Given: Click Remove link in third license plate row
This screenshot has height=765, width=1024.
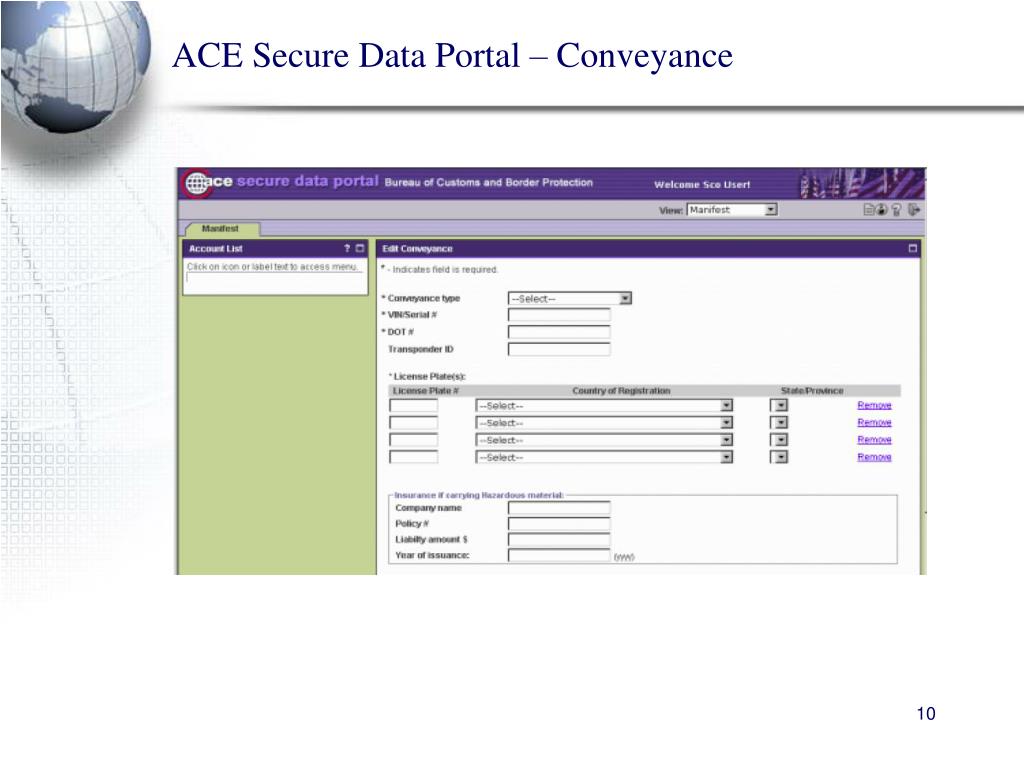Looking at the screenshot, I should coord(874,440).
